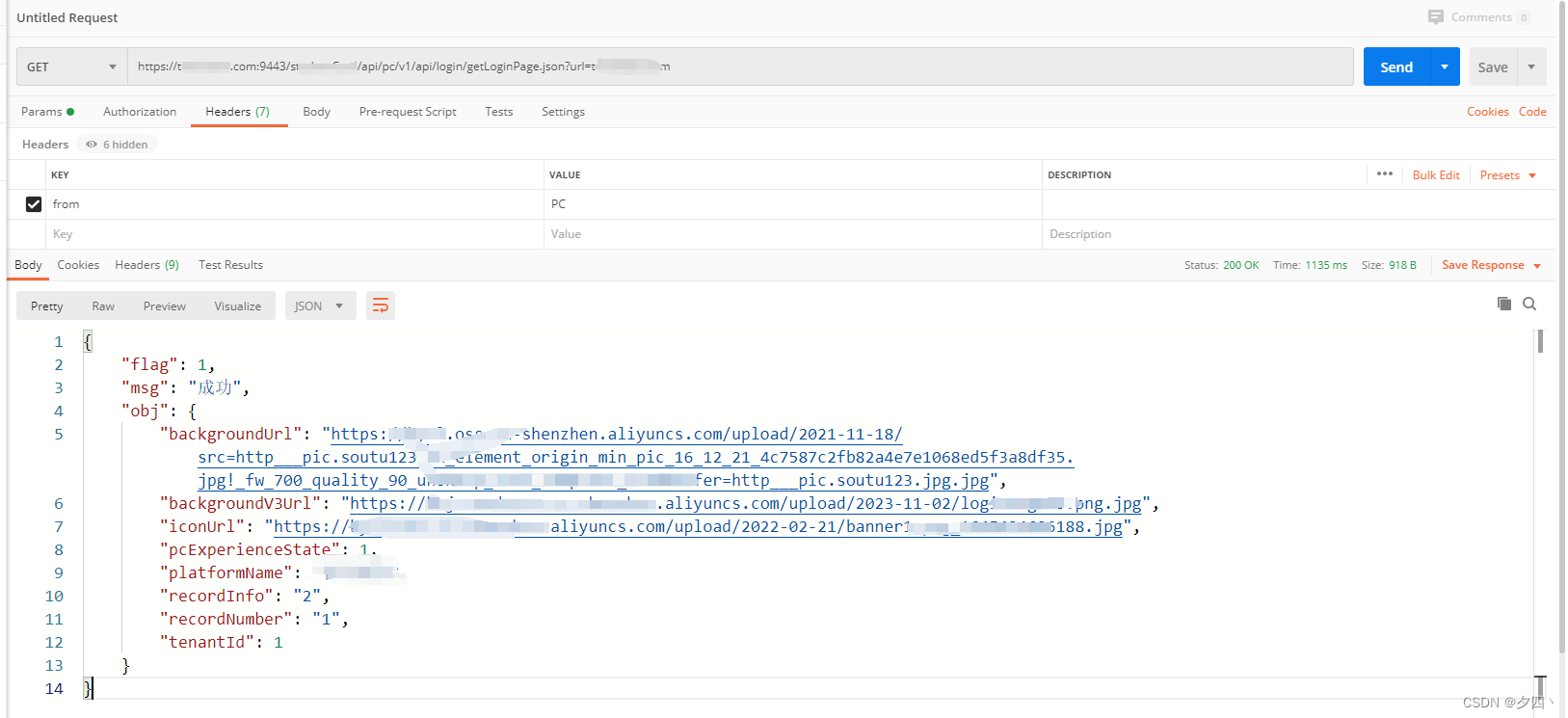Screen dimensions: 1568x718
Task: Click the 'from' header key cell
Action: click(x=295, y=204)
